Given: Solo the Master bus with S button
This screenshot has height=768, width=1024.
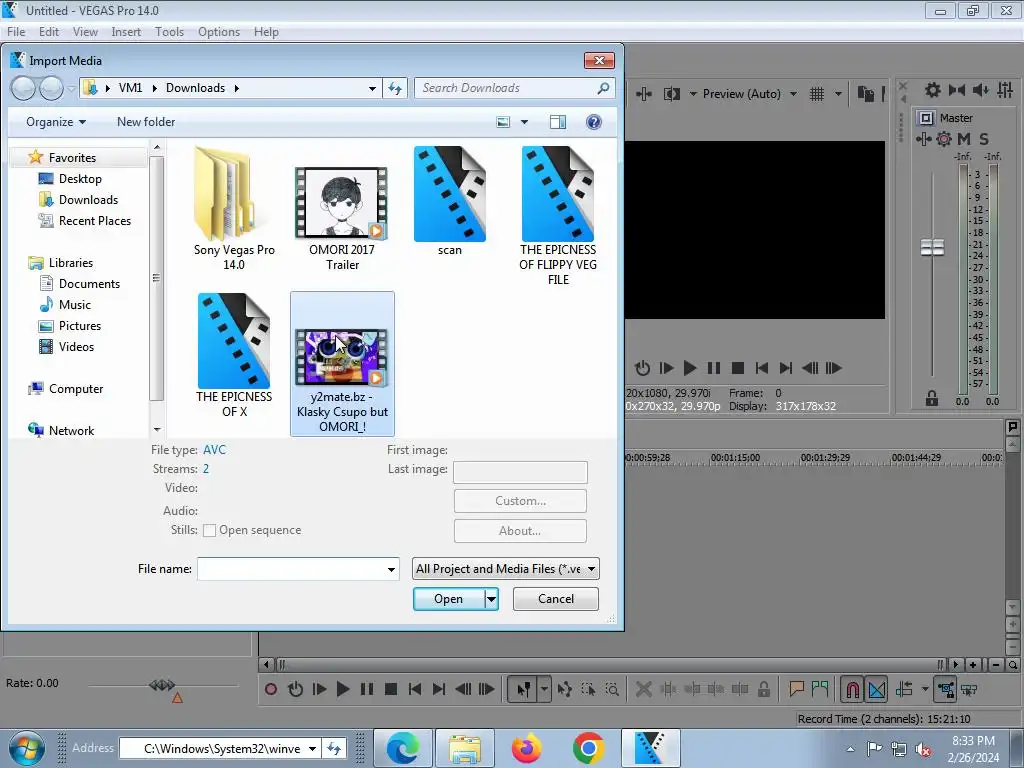Looking at the screenshot, I should point(984,138).
